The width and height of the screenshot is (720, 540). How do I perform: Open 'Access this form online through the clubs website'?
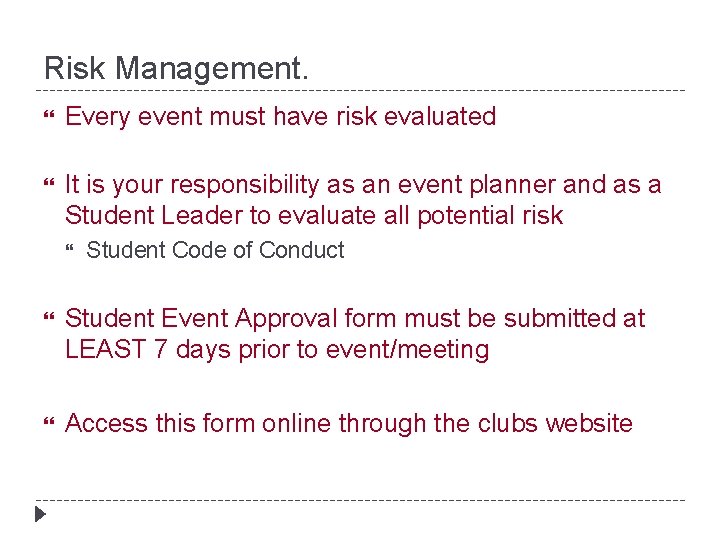pyautogui.click(x=348, y=423)
